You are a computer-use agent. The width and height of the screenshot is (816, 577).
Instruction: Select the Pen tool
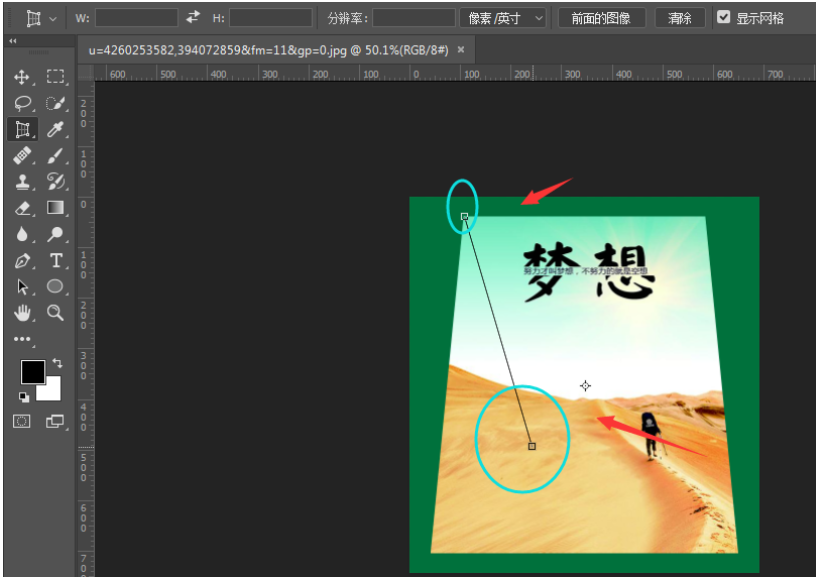pos(23,259)
